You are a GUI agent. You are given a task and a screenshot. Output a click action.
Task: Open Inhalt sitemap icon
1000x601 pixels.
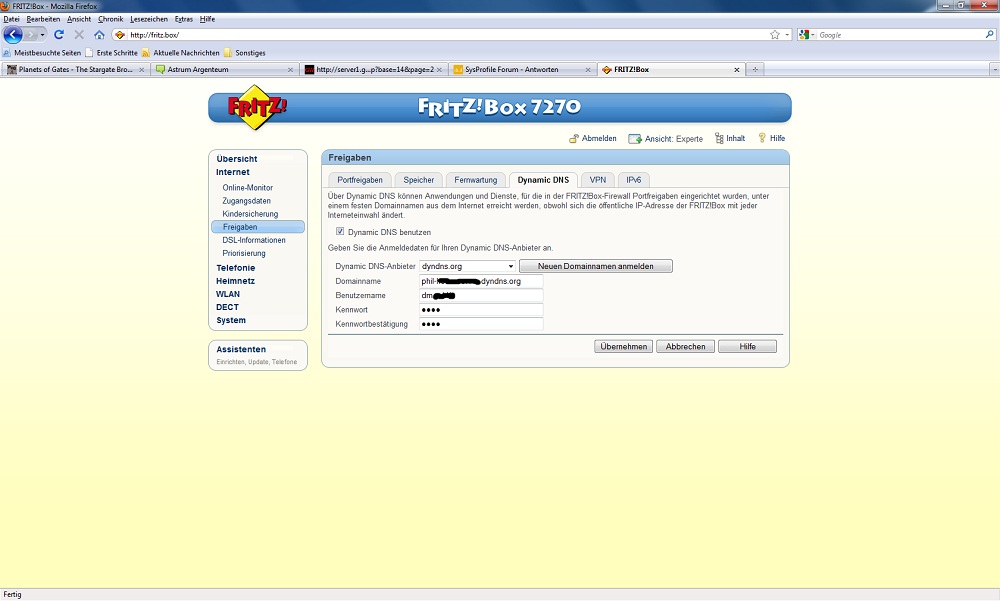point(719,138)
